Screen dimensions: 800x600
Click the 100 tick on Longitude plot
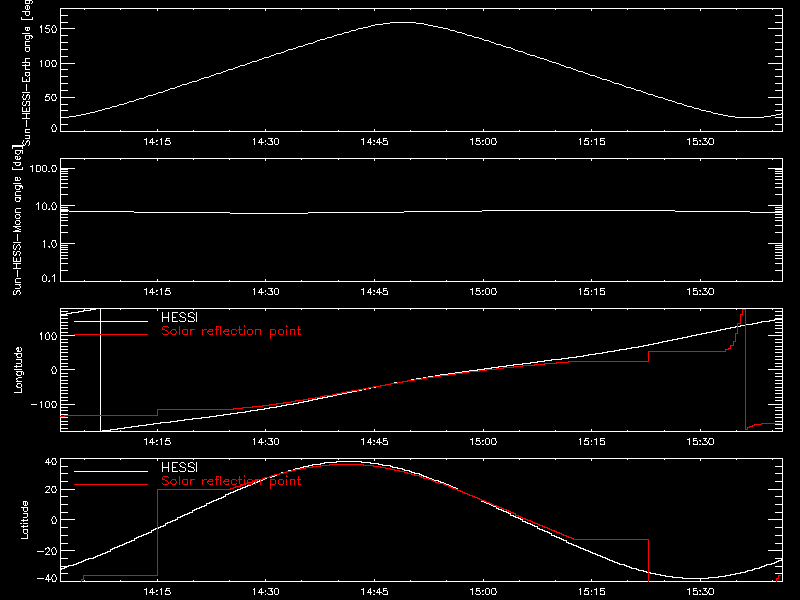[49, 336]
